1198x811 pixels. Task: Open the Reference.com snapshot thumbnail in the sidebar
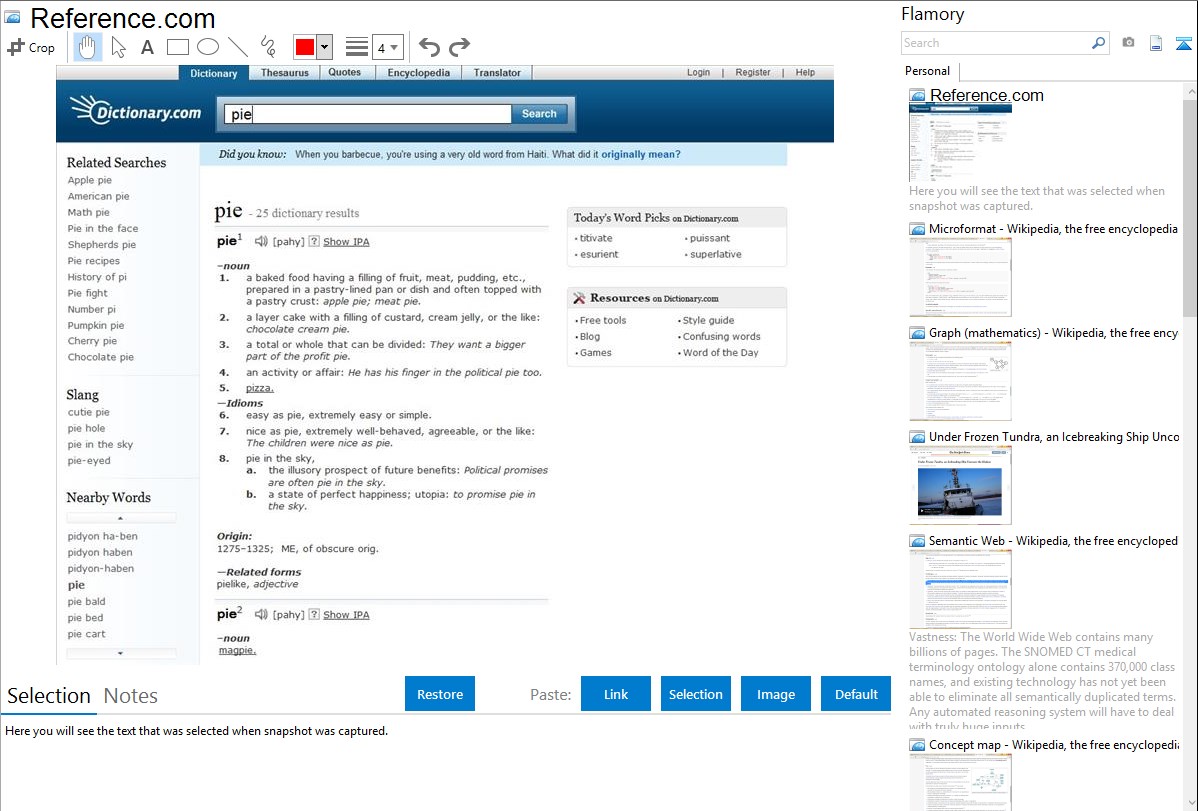(960, 143)
